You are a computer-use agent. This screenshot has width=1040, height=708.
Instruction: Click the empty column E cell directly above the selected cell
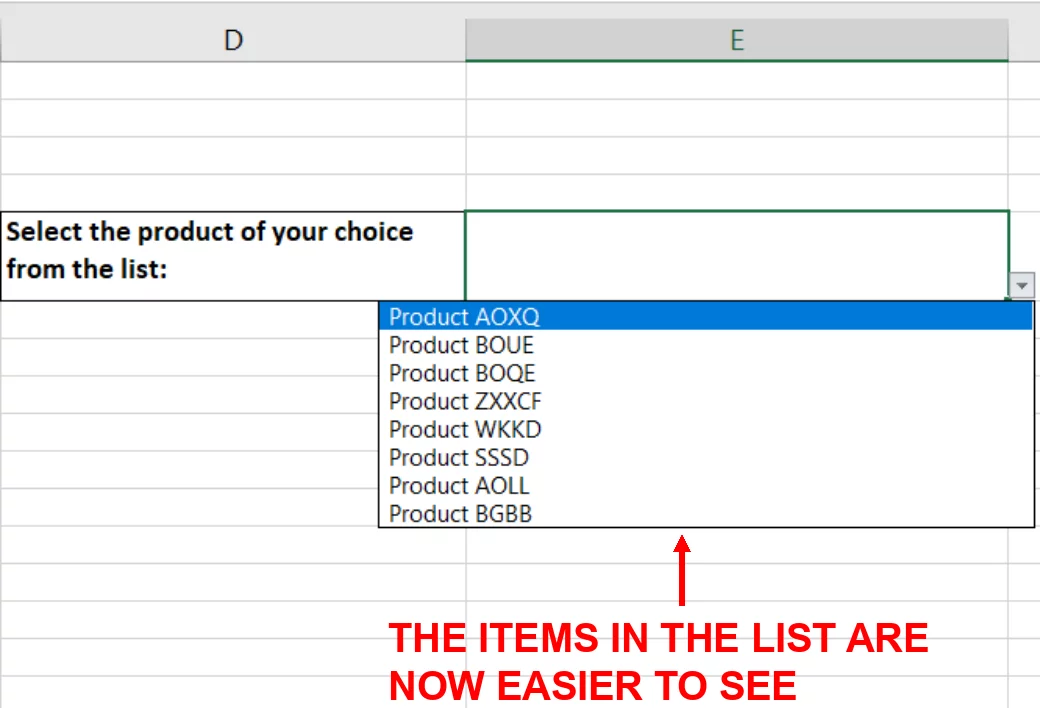click(x=737, y=192)
